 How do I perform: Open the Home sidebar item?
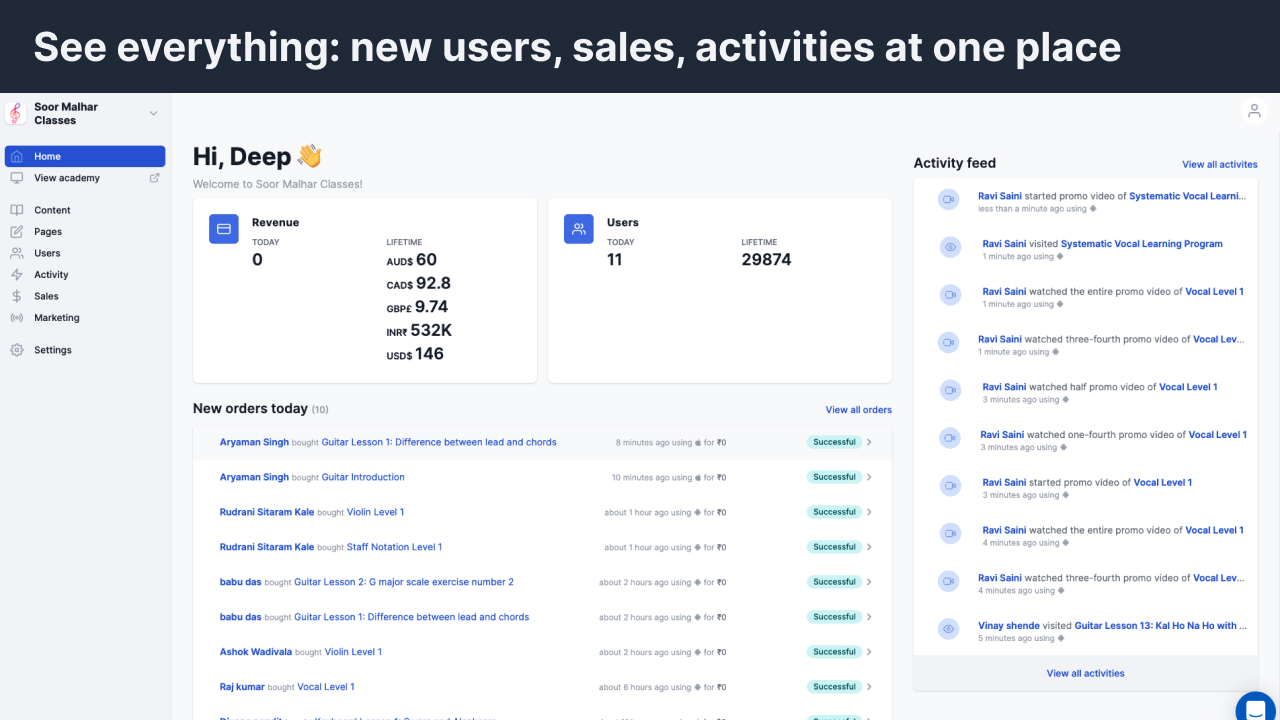[x=85, y=156]
